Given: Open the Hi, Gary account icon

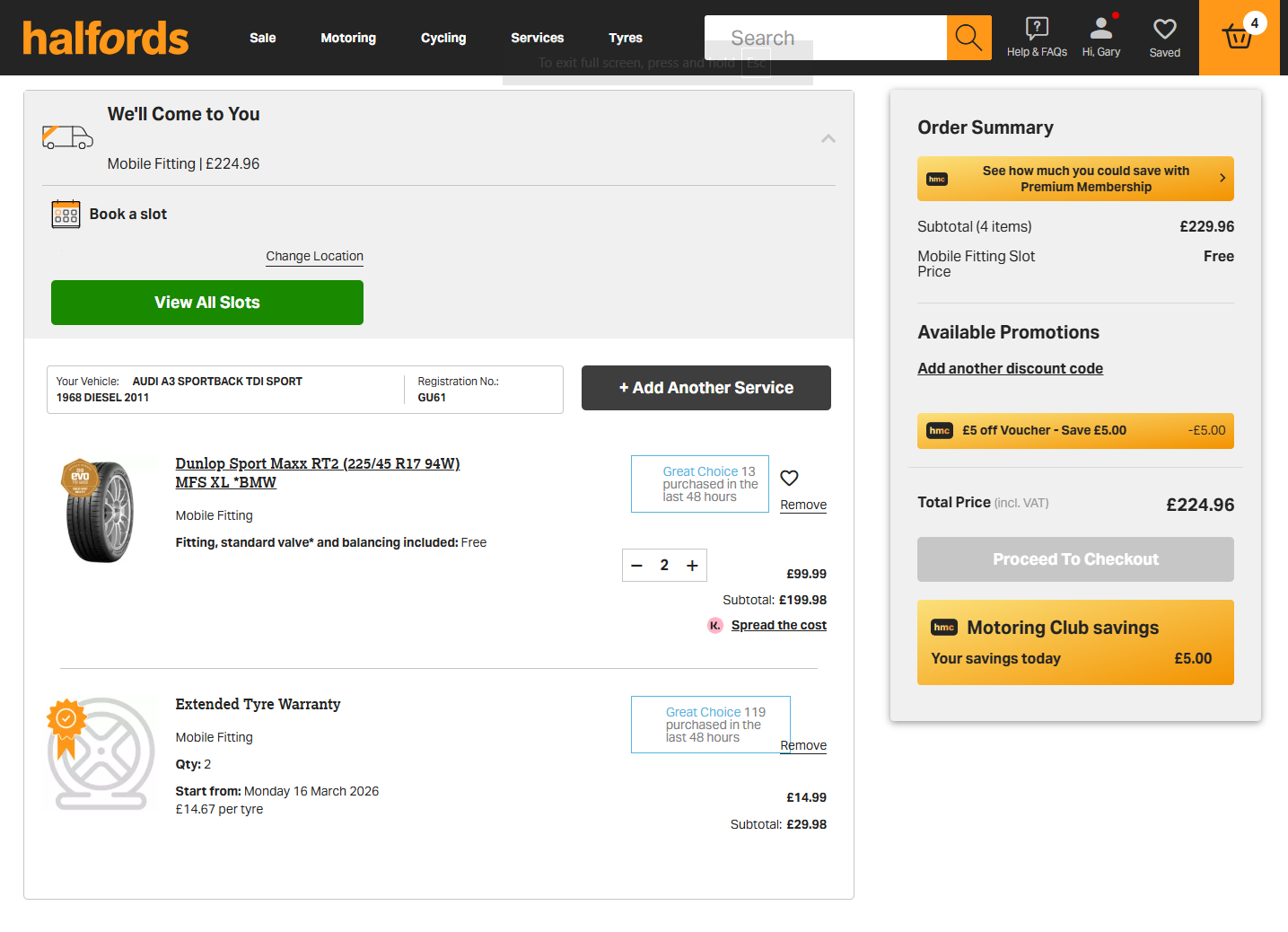Looking at the screenshot, I should pos(1101,29).
